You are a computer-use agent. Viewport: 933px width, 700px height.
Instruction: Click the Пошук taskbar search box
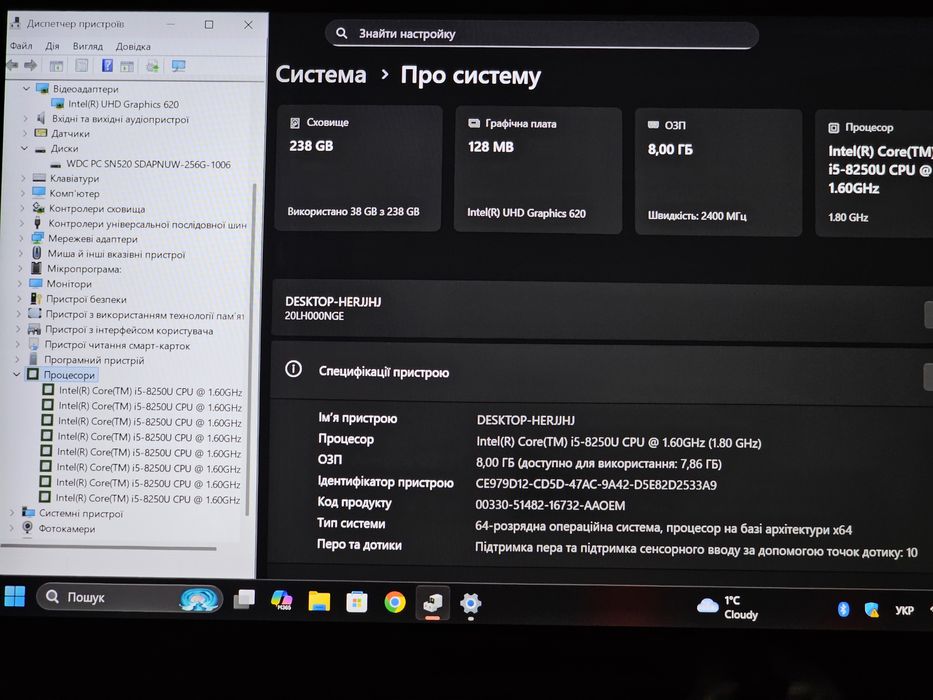(130, 597)
